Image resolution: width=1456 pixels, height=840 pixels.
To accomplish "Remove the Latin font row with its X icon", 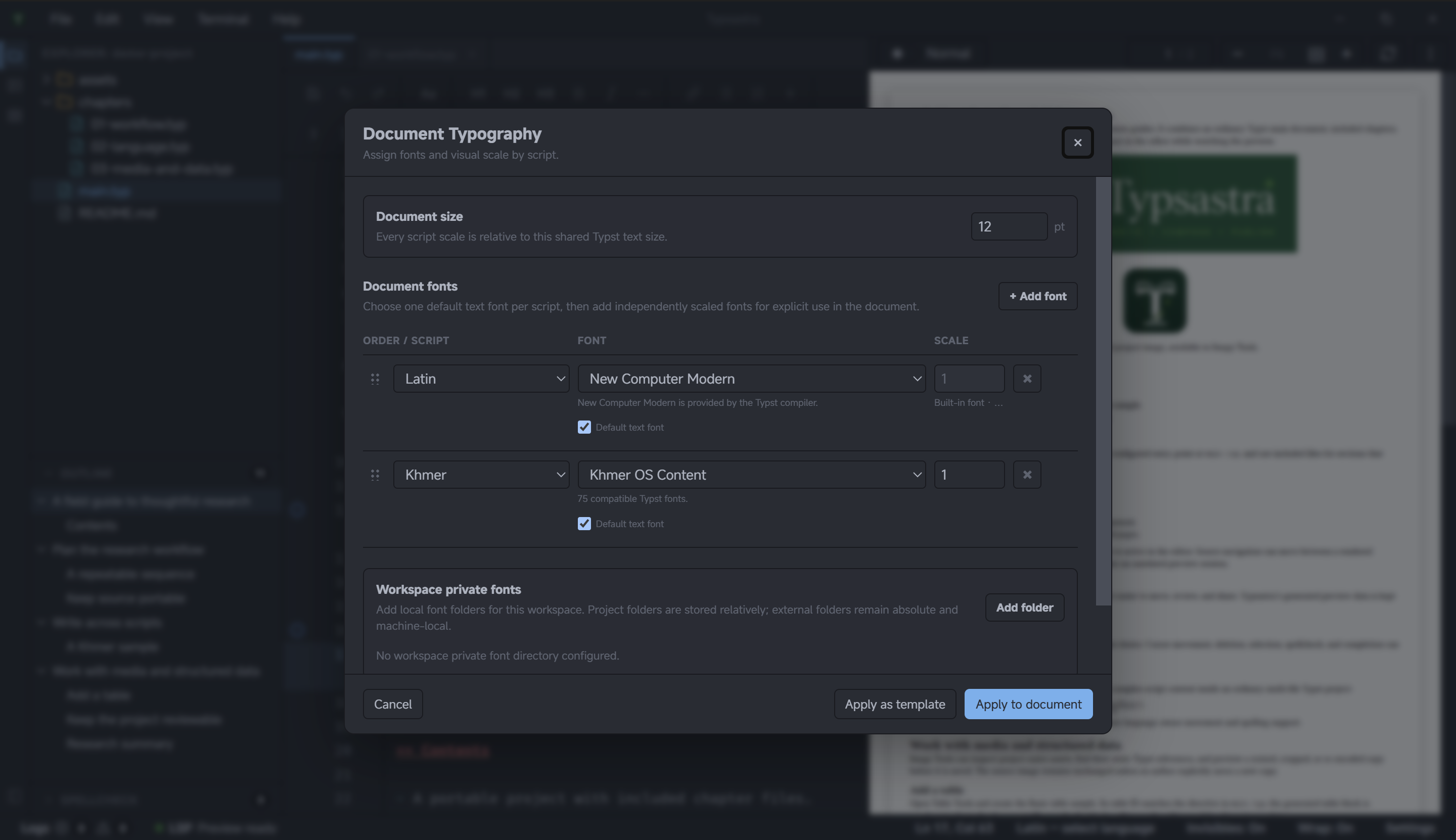I will [1027, 379].
